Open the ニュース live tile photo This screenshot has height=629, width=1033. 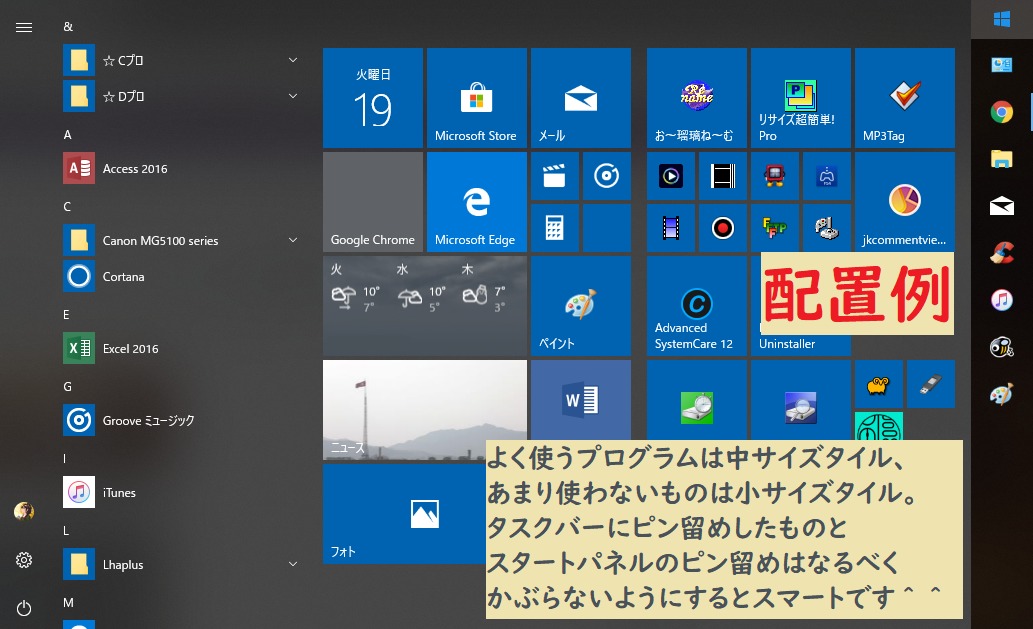click(x=424, y=410)
